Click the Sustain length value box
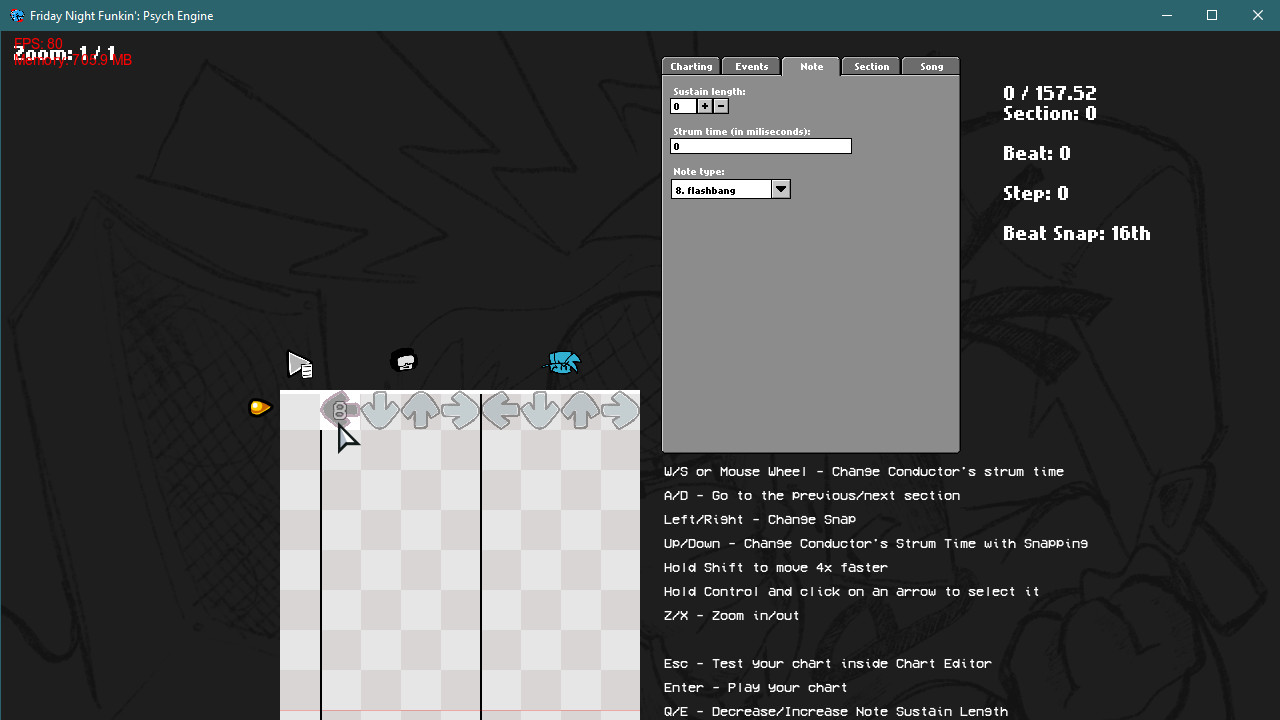This screenshot has height=720, width=1280. click(x=683, y=106)
